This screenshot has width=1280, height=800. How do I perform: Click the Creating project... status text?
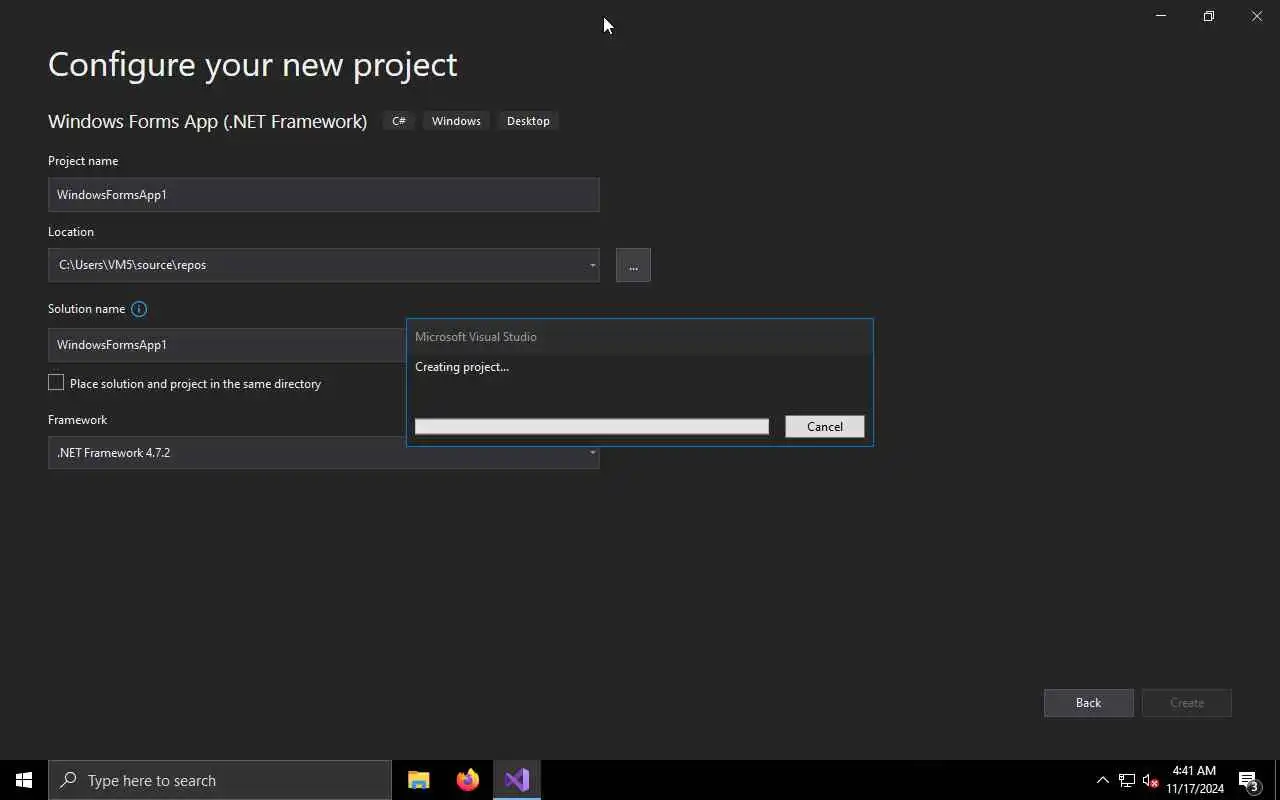tap(462, 367)
